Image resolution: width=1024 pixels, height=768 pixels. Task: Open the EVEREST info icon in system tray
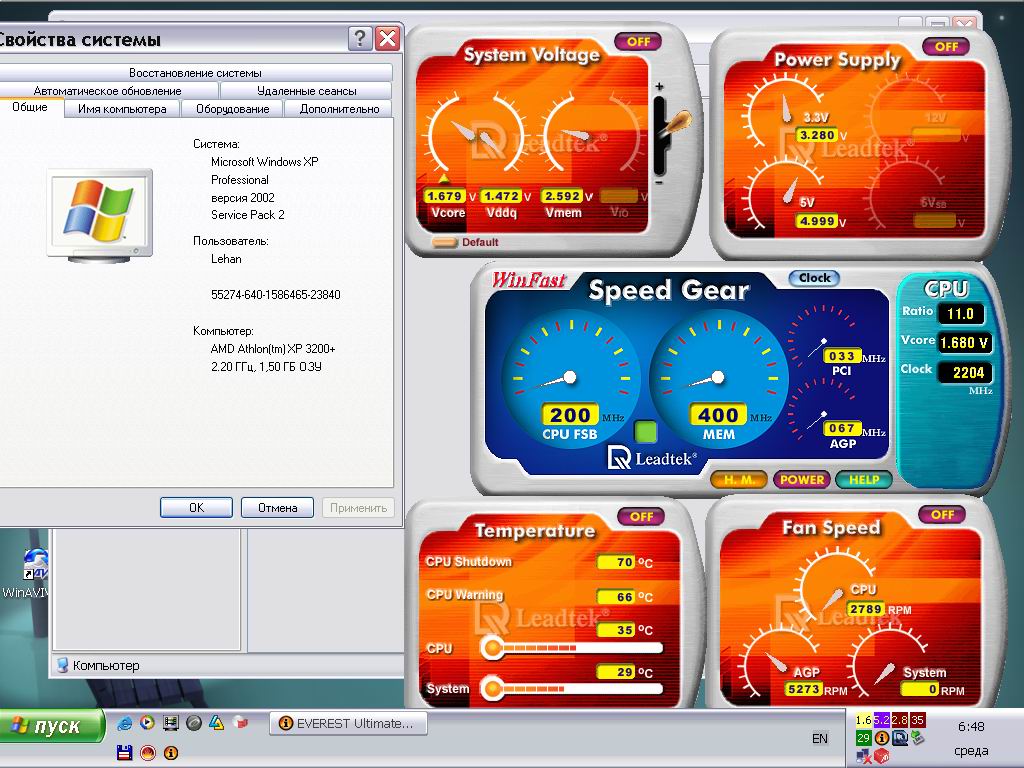point(882,738)
